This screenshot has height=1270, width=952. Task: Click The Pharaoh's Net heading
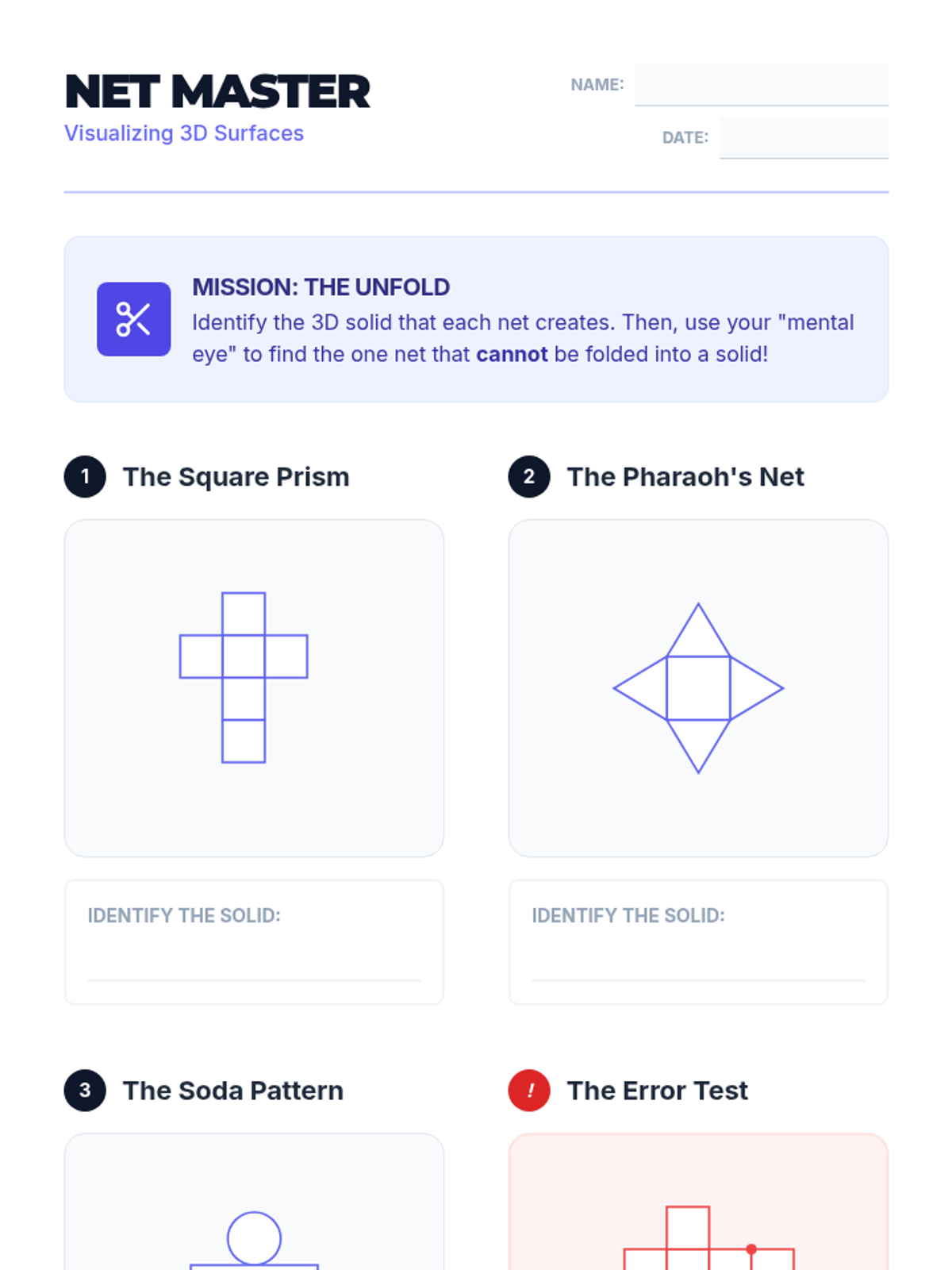click(x=685, y=477)
